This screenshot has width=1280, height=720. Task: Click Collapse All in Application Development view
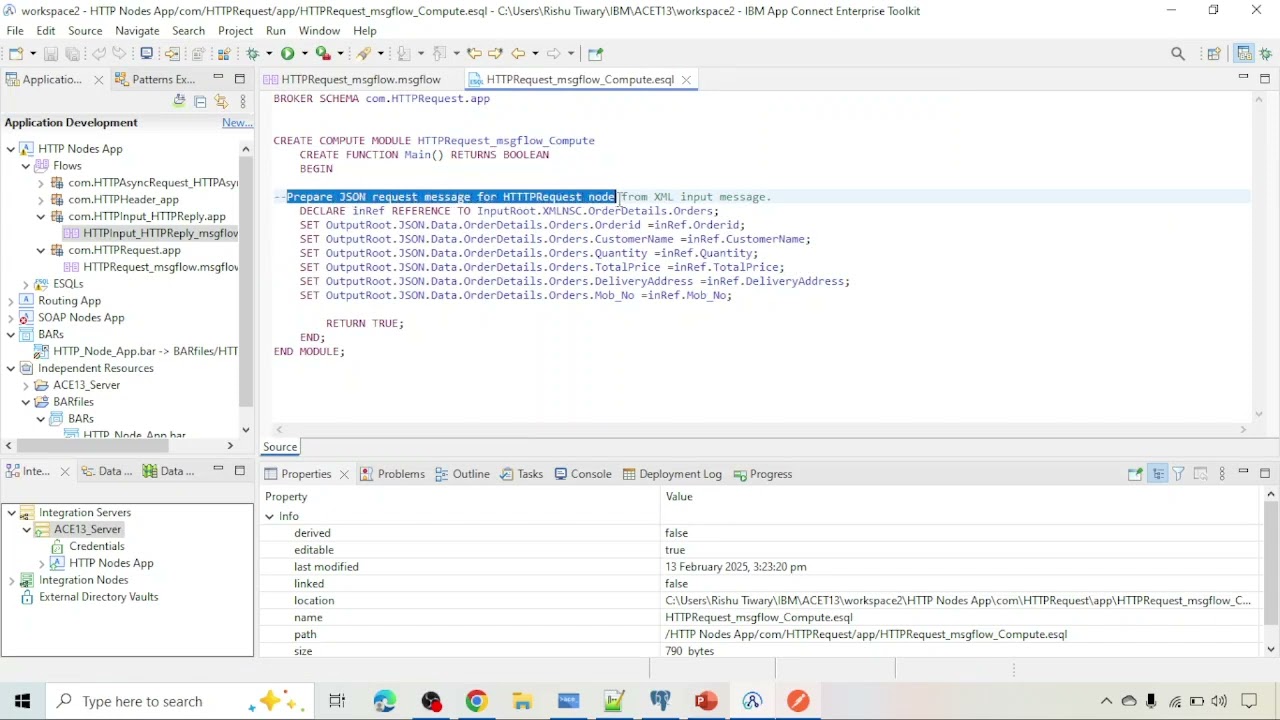[x=200, y=101]
